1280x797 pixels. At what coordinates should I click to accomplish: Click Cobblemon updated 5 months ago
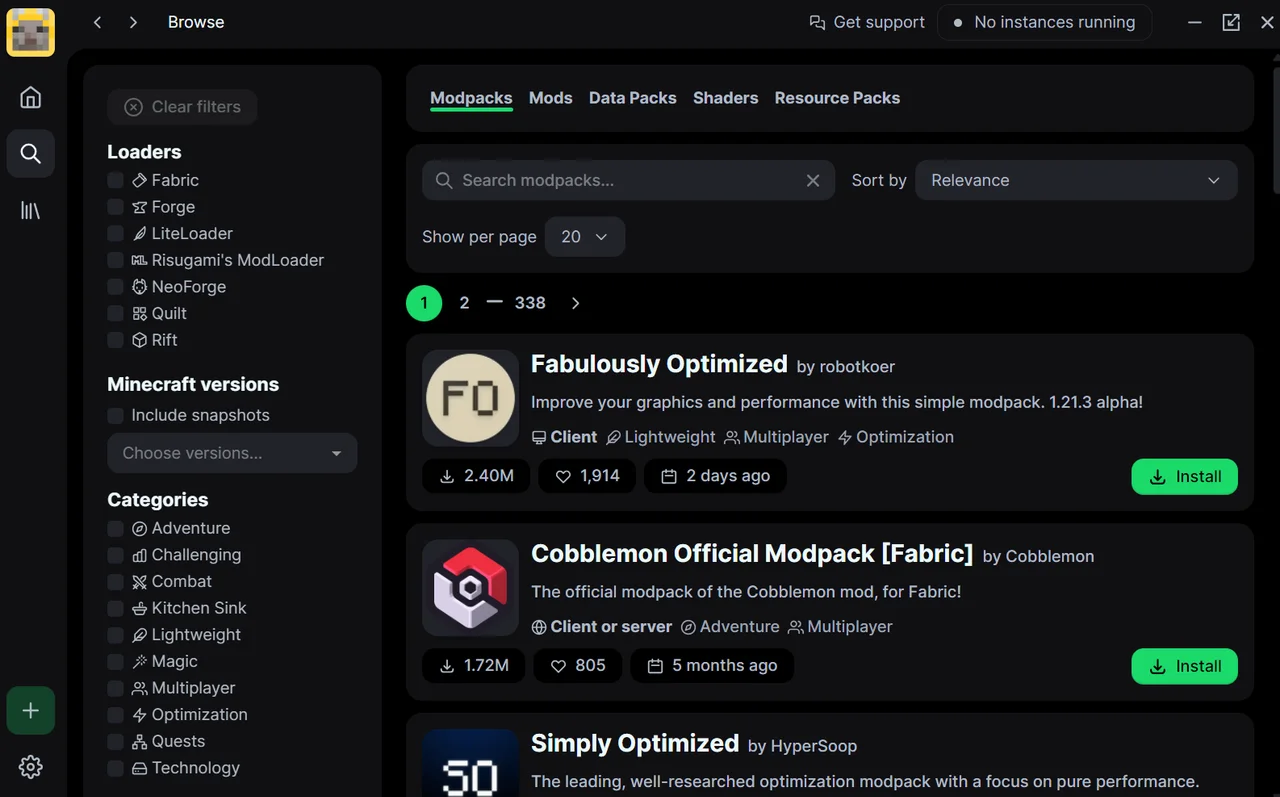(x=712, y=666)
